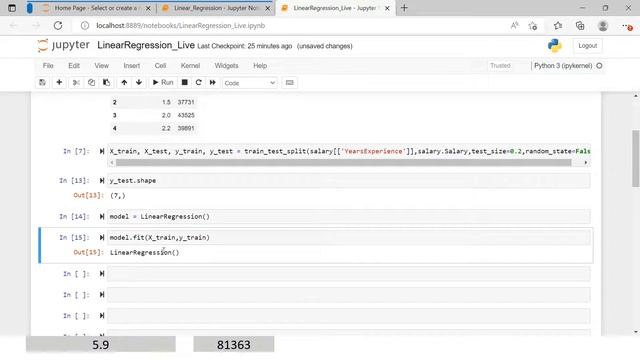Open browser collections icon
Viewport: 640px width, 360px height.
point(580,26)
